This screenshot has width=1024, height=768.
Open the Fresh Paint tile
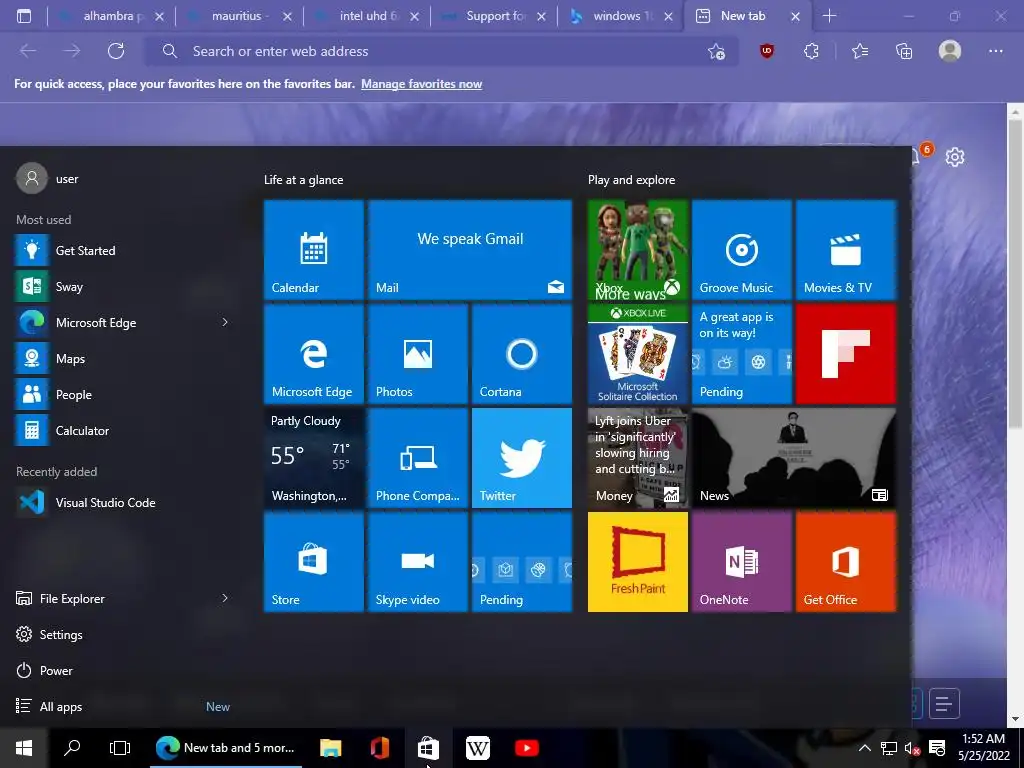(638, 562)
